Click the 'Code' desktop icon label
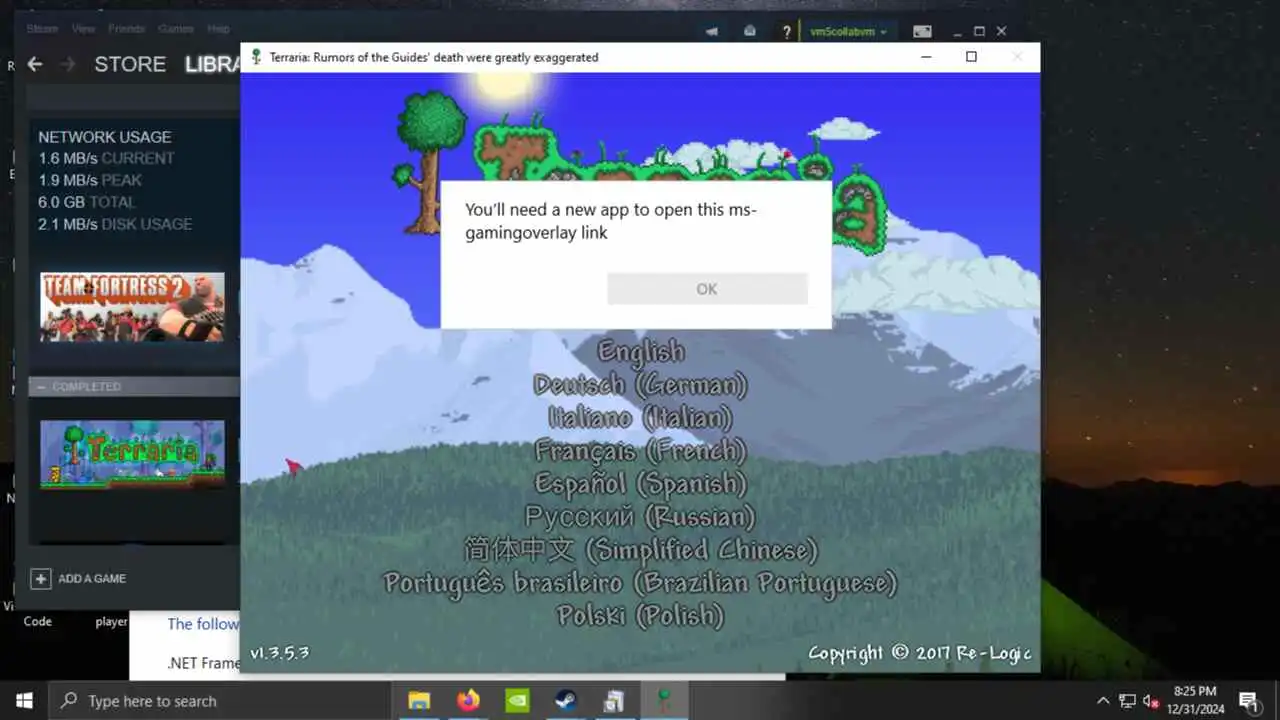The height and width of the screenshot is (720, 1280). click(x=37, y=621)
